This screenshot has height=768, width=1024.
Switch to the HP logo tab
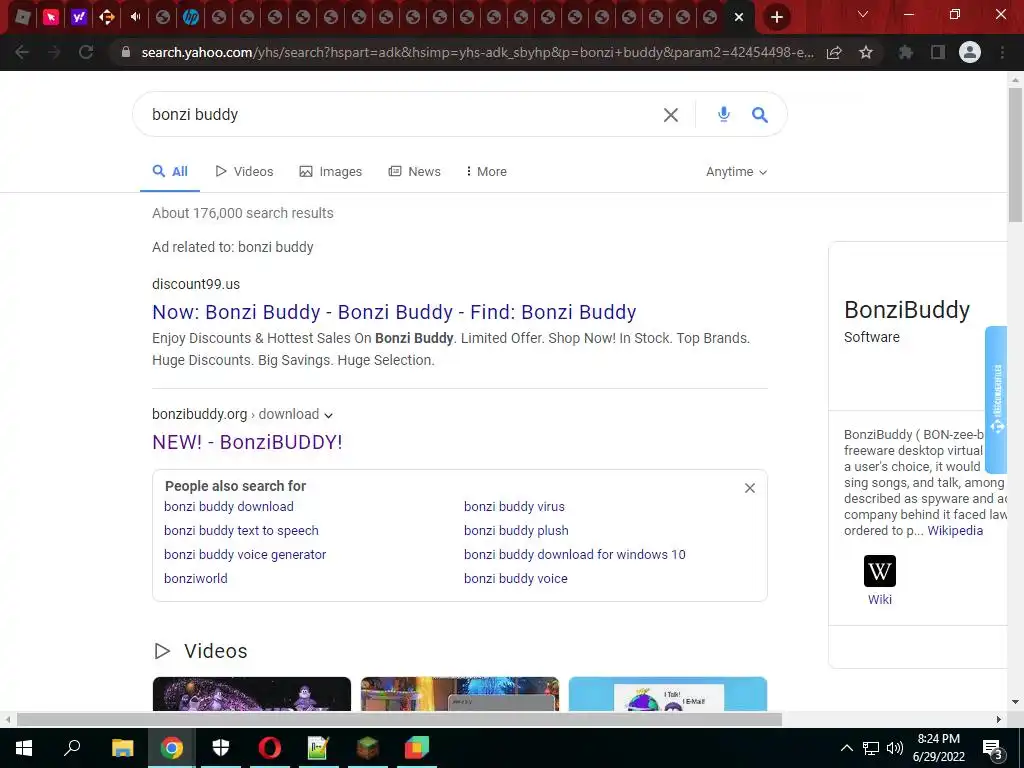(191, 17)
